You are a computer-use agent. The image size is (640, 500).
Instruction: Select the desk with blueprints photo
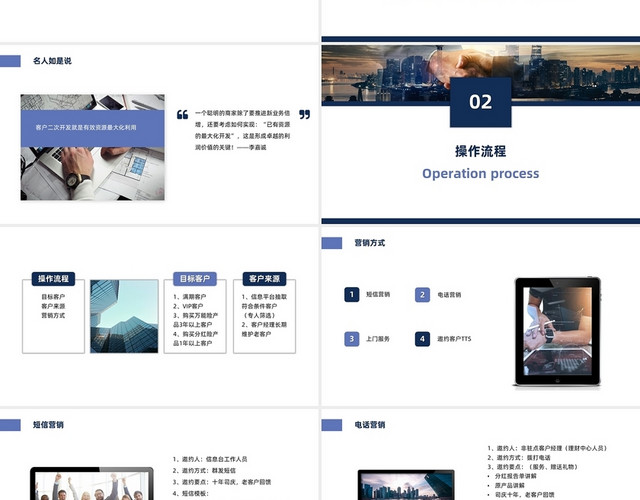[93, 147]
